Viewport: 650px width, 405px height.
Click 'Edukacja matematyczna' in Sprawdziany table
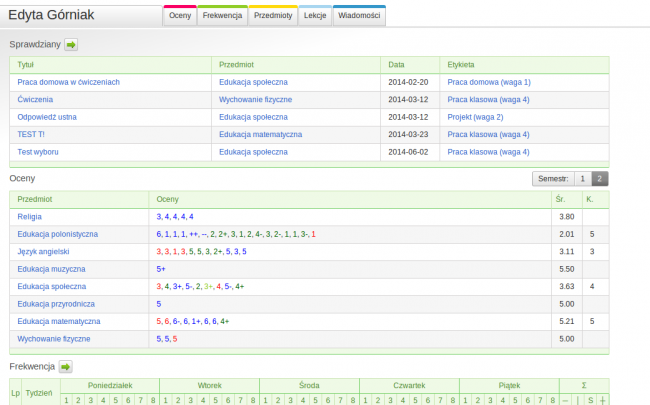[260, 134]
